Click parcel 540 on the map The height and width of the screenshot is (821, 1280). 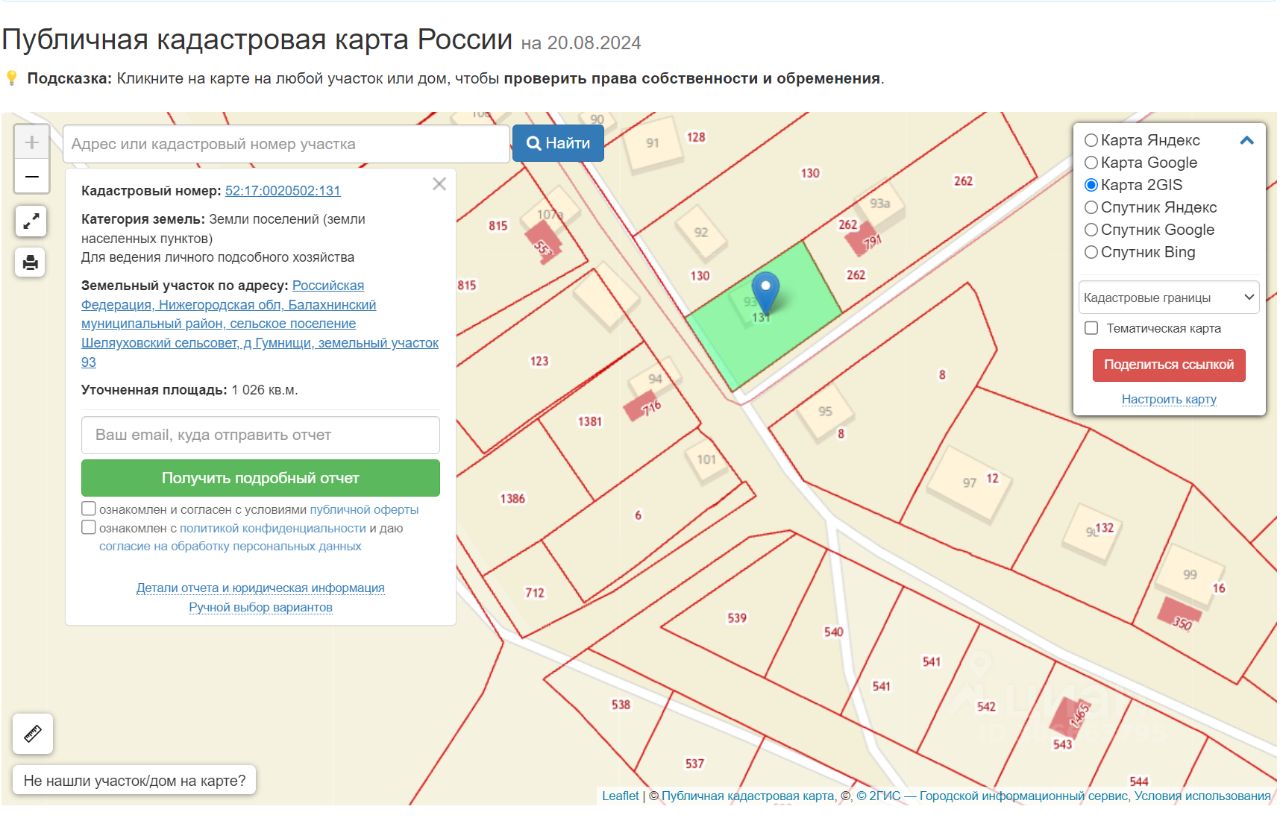(x=833, y=632)
